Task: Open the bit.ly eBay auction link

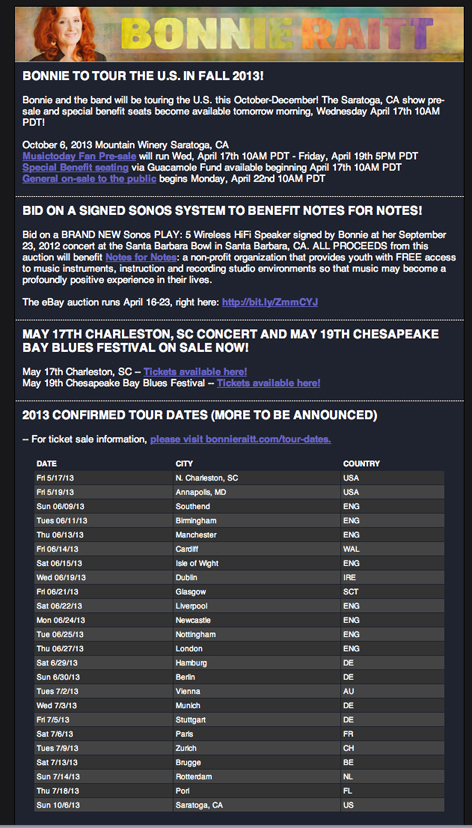Action: (x=270, y=303)
